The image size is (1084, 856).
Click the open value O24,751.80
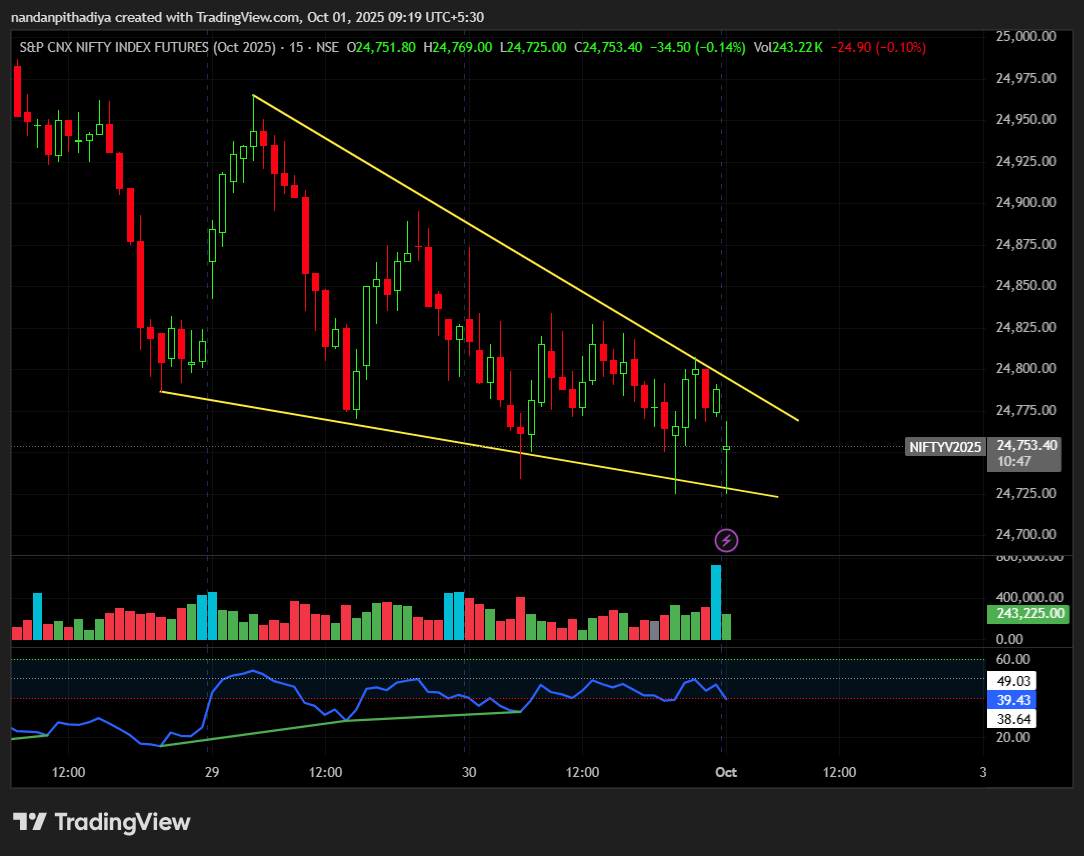click(381, 47)
